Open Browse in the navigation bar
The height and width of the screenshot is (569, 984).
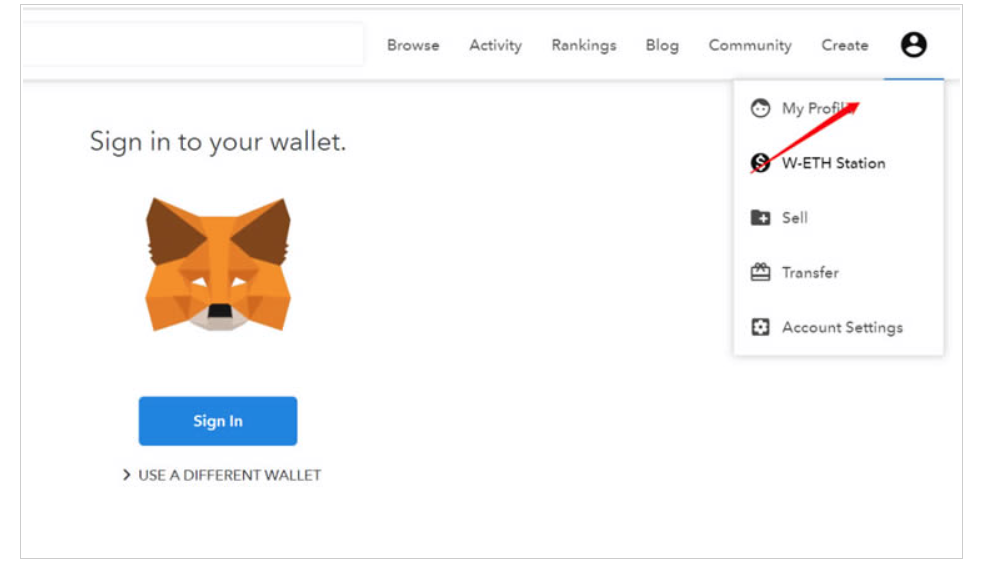pos(413,45)
